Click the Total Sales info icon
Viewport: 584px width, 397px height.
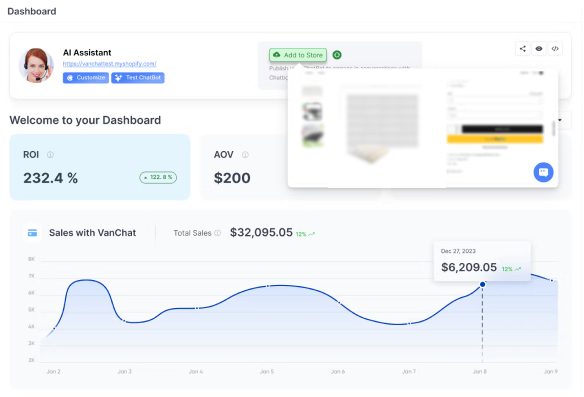coord(218,233)
